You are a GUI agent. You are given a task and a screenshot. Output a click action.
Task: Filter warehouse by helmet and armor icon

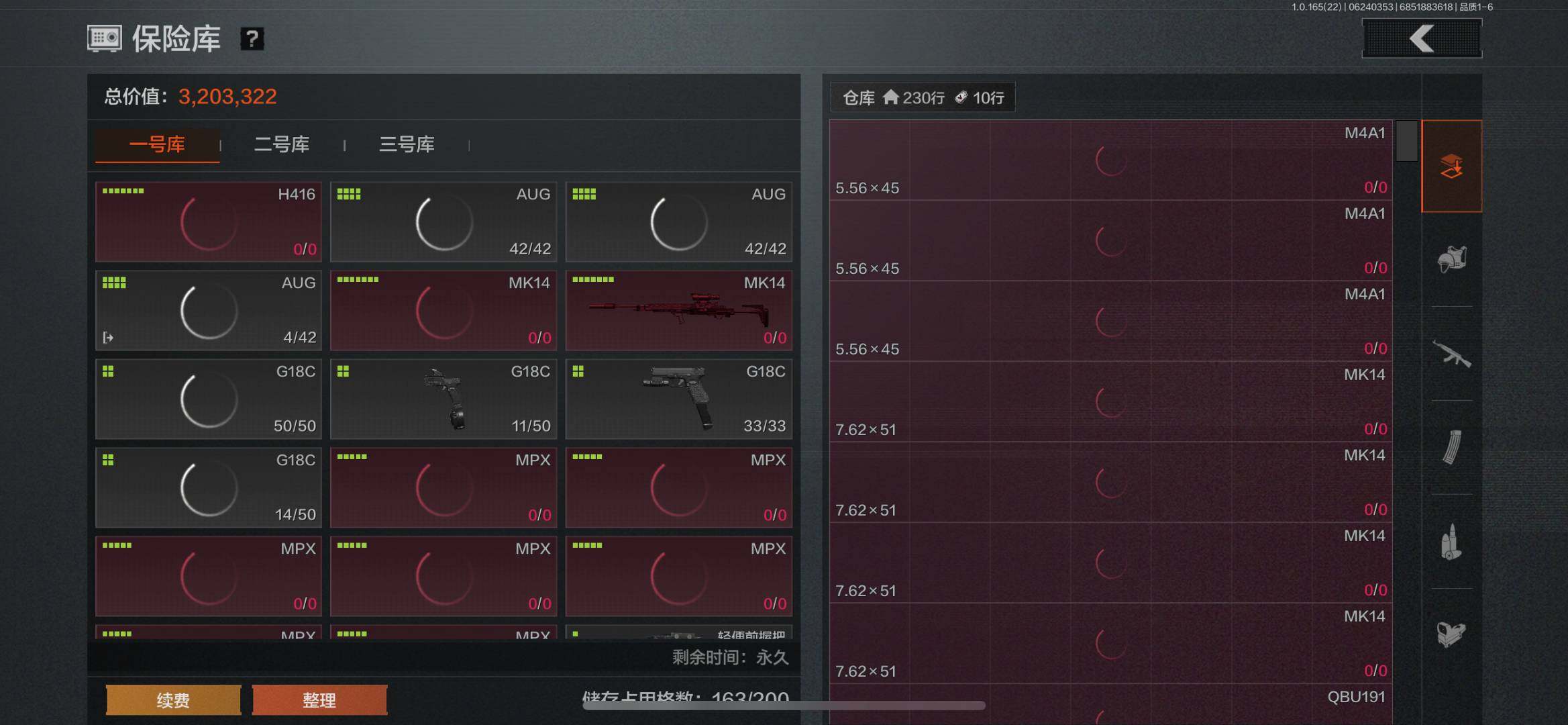(1451, 259)
